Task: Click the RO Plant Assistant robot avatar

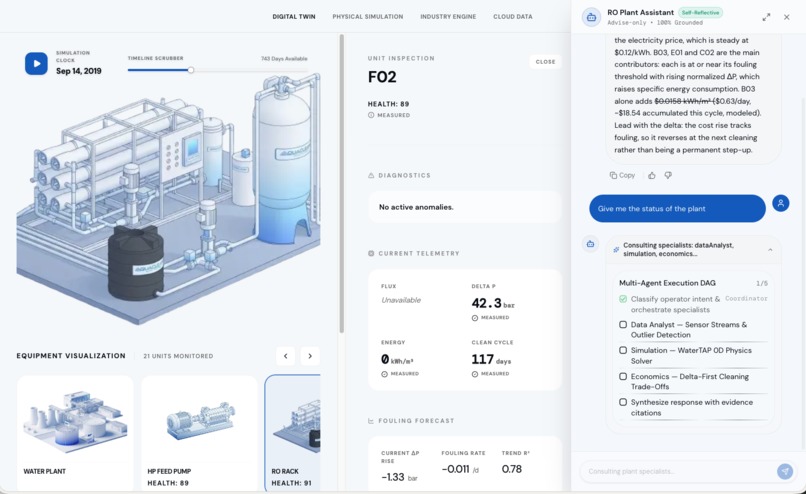Action: click(x=591, y=17)
